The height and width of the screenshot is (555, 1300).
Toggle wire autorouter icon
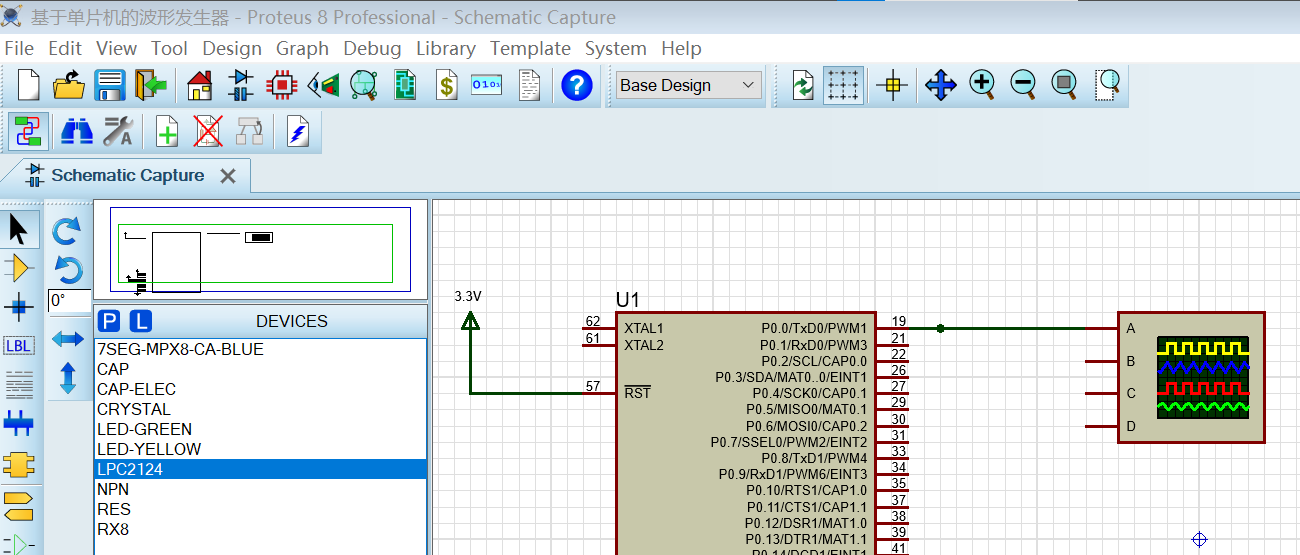tap(29, 131)
